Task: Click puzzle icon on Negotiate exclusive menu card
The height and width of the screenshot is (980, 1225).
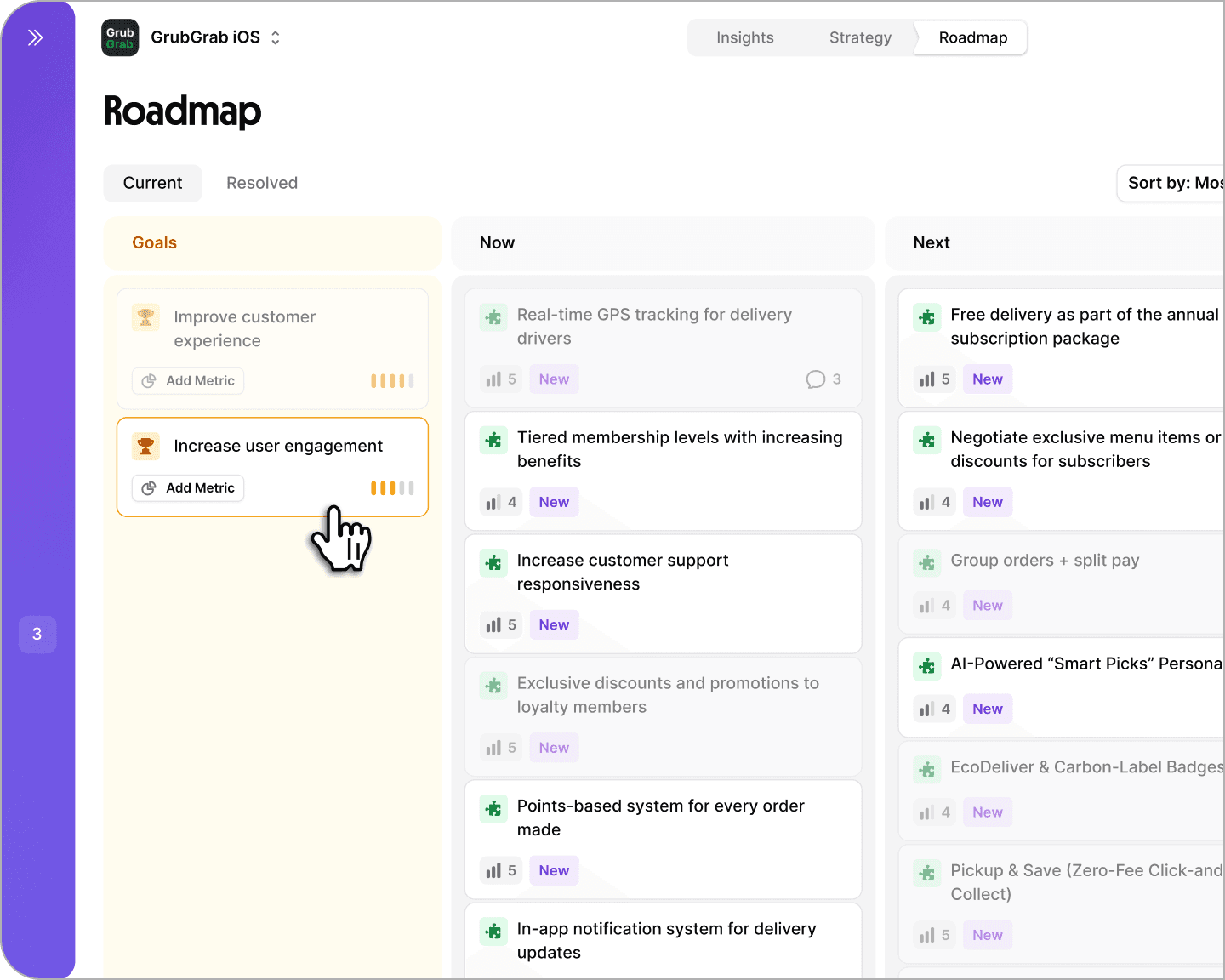Action: [927, 440]
